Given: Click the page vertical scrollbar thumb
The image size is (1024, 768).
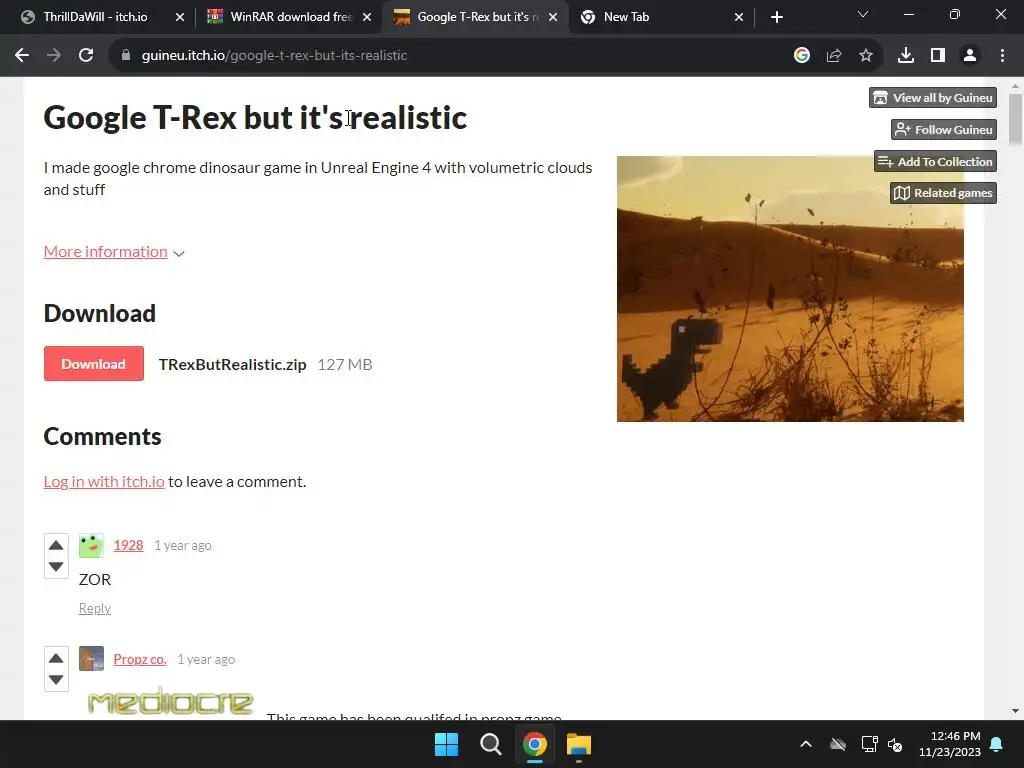Looking at the screenshot, I should (x=1015, y=120).
